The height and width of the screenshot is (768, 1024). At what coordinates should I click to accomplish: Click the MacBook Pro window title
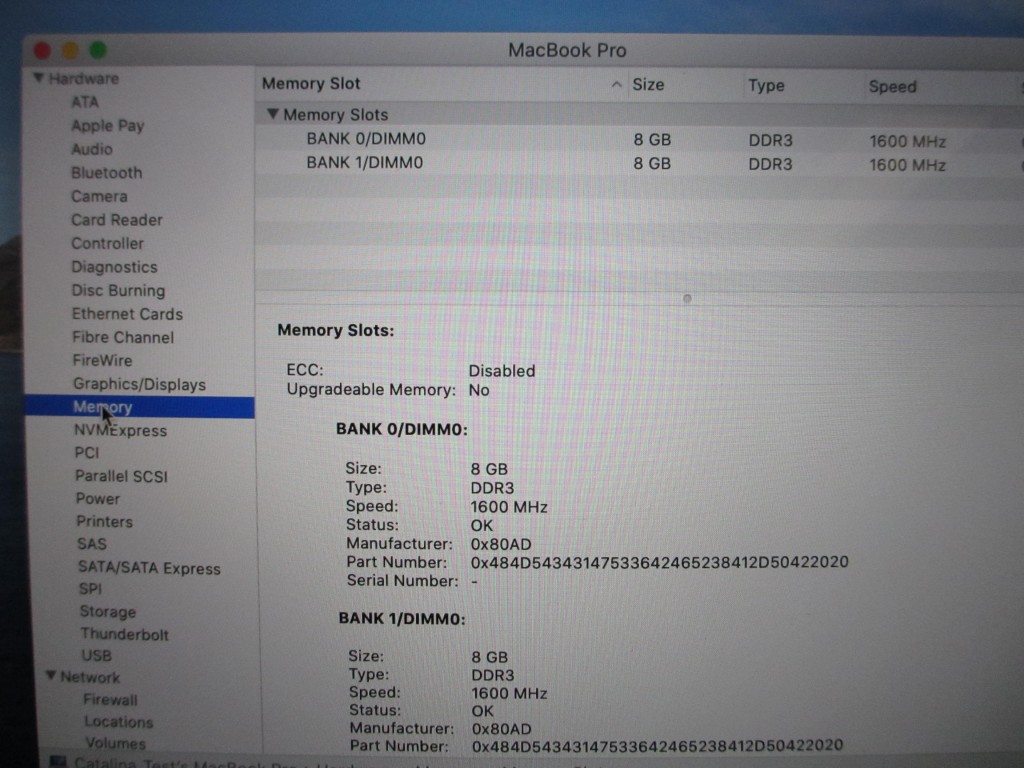[x=567, y=50]
